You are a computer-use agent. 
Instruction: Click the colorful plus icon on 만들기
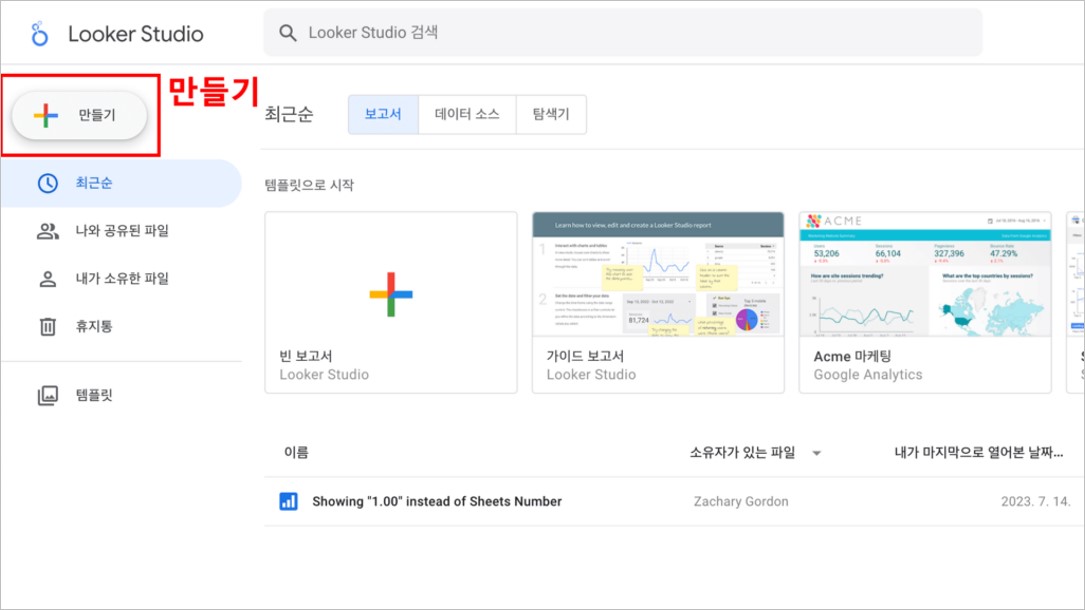pos(46,115)
